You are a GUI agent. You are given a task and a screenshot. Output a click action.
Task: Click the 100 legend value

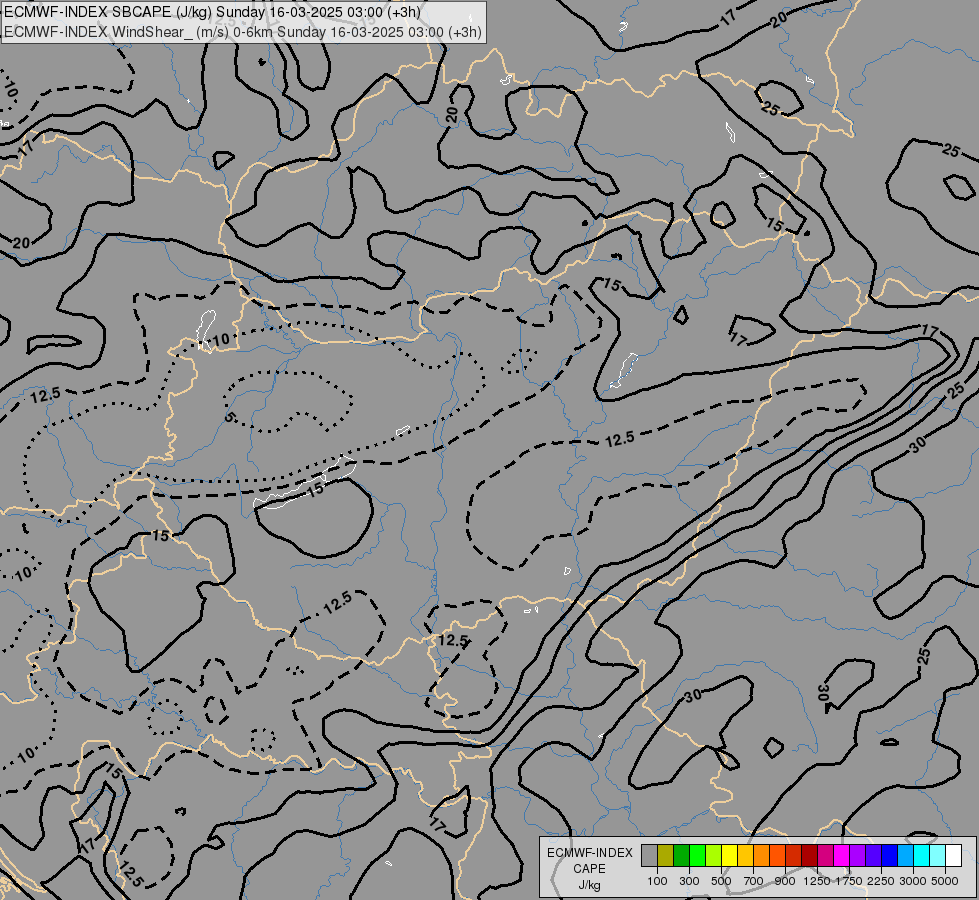[657, 881]
